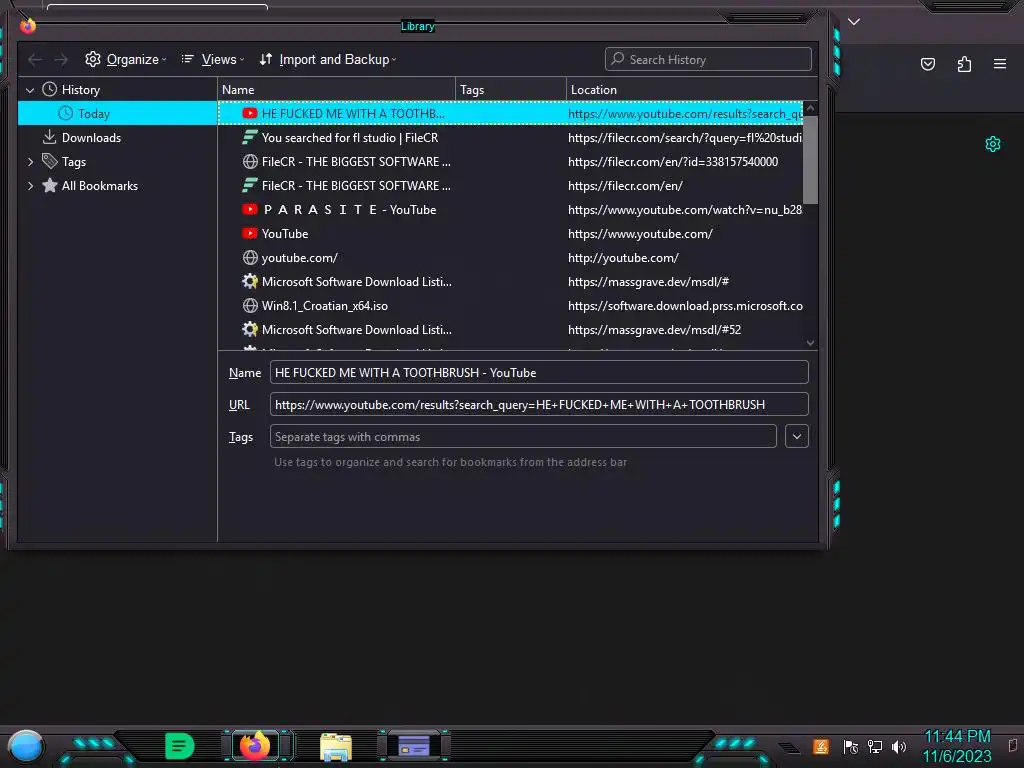Expand the All Bookmarks node
Screen dimensions: 1024x768
(x=30, y=186)
